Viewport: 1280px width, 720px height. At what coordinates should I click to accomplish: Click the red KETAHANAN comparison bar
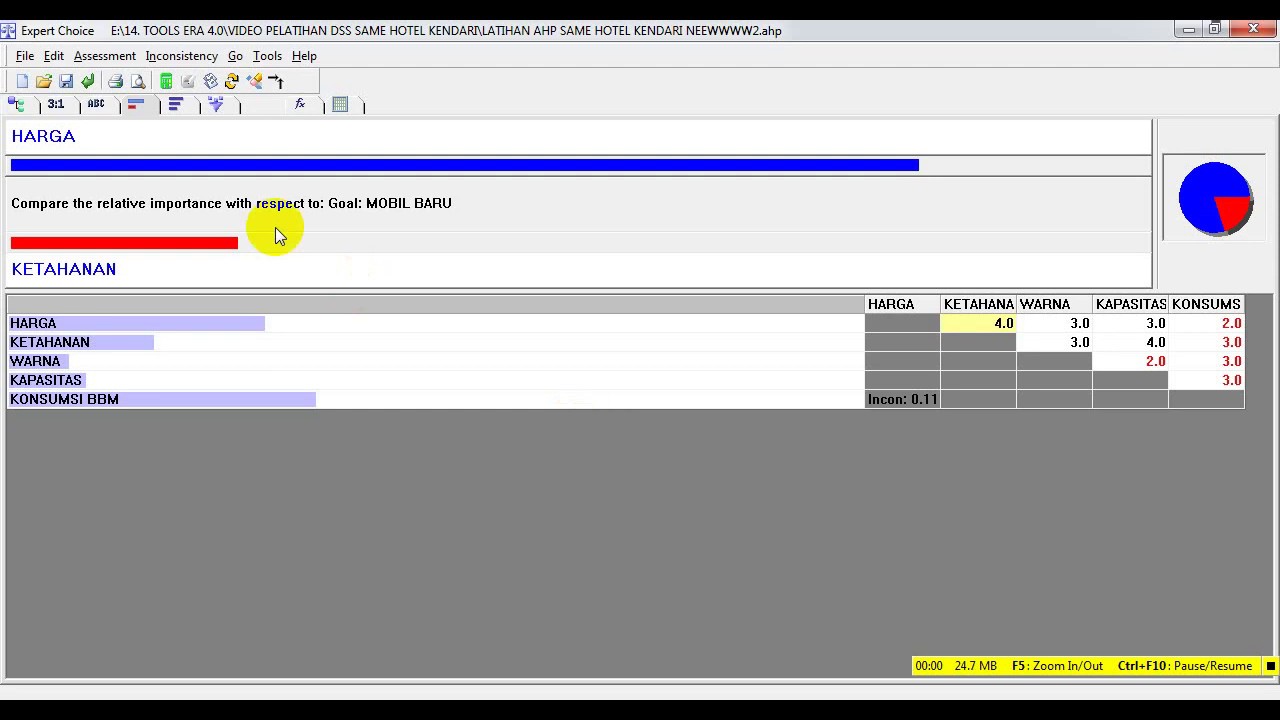124,243
